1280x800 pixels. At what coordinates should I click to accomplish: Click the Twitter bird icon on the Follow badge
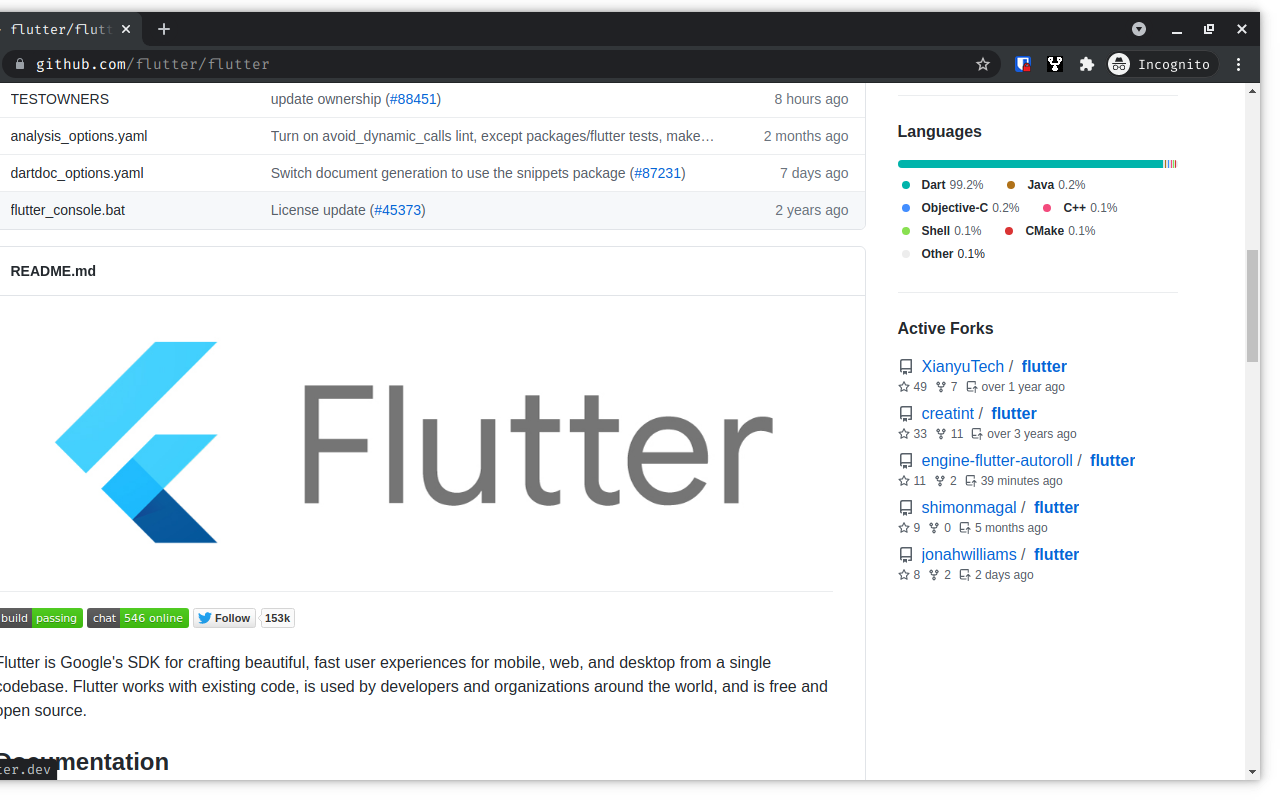point(205,618)
